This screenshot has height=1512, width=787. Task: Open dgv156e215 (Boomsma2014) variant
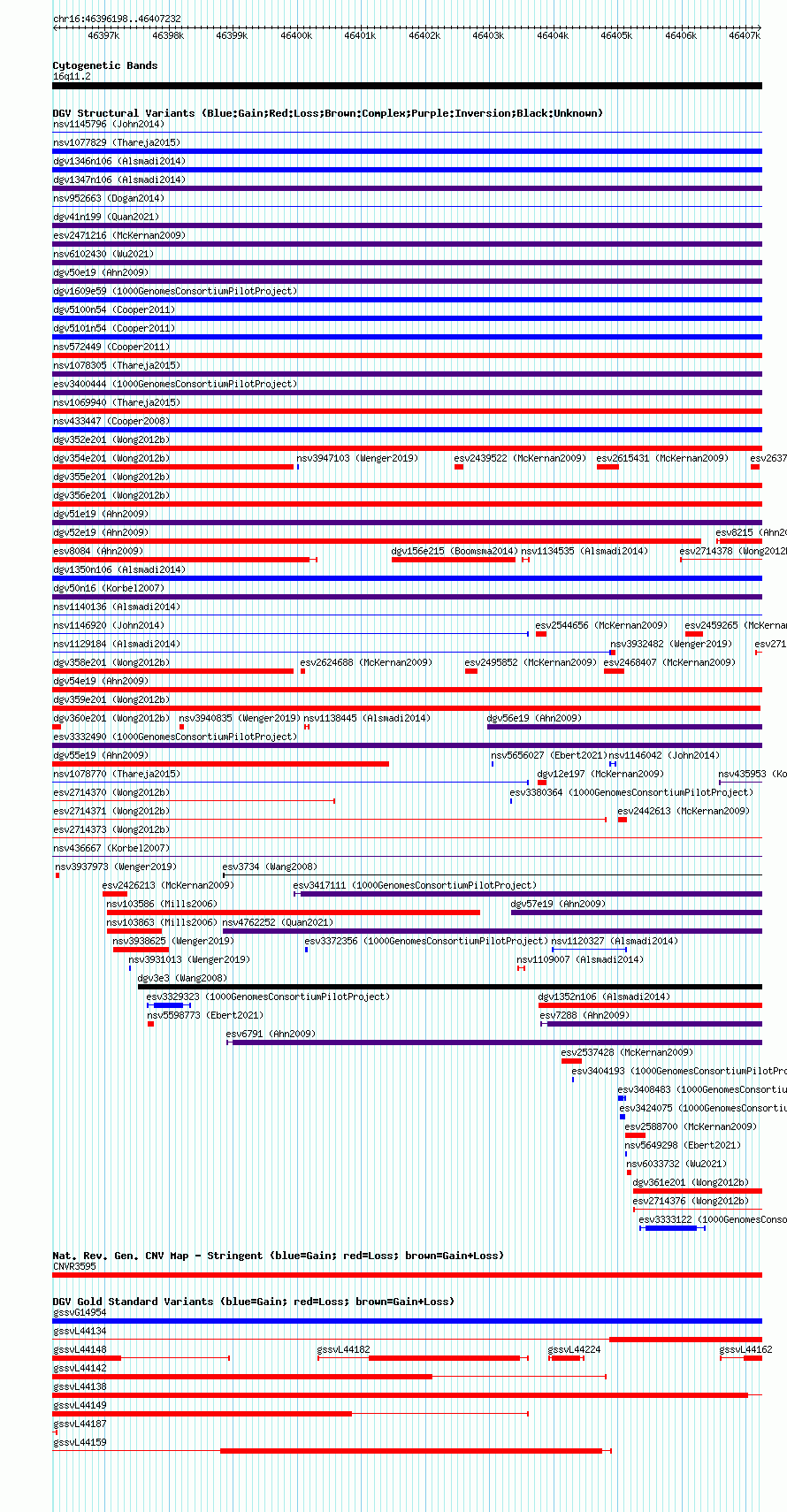click(454, 551)
